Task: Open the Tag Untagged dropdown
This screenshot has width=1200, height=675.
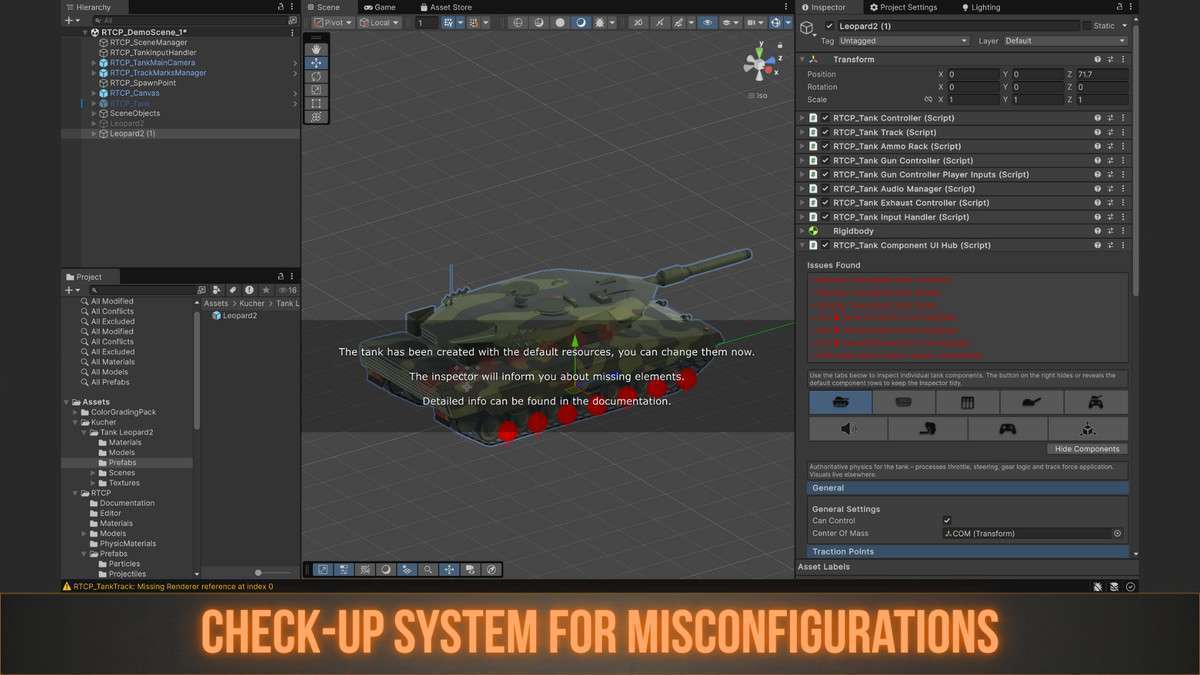Action: tap(903, 41)
